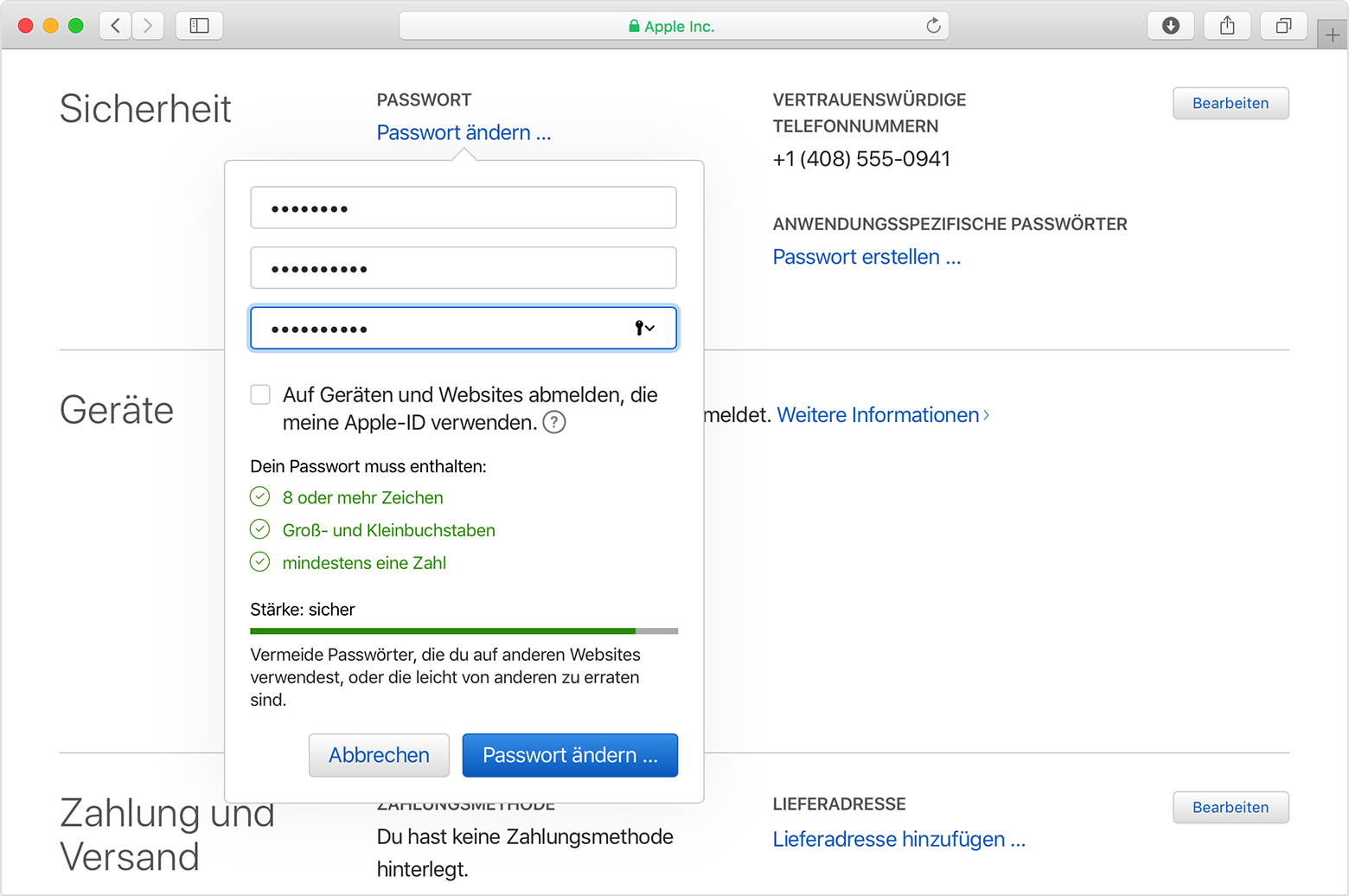Image resolution: width=1349 pixels, height=896 pixels.
Task: Close the Safari window with the red button
Action: pyautogui.click(x=26, y=26)
